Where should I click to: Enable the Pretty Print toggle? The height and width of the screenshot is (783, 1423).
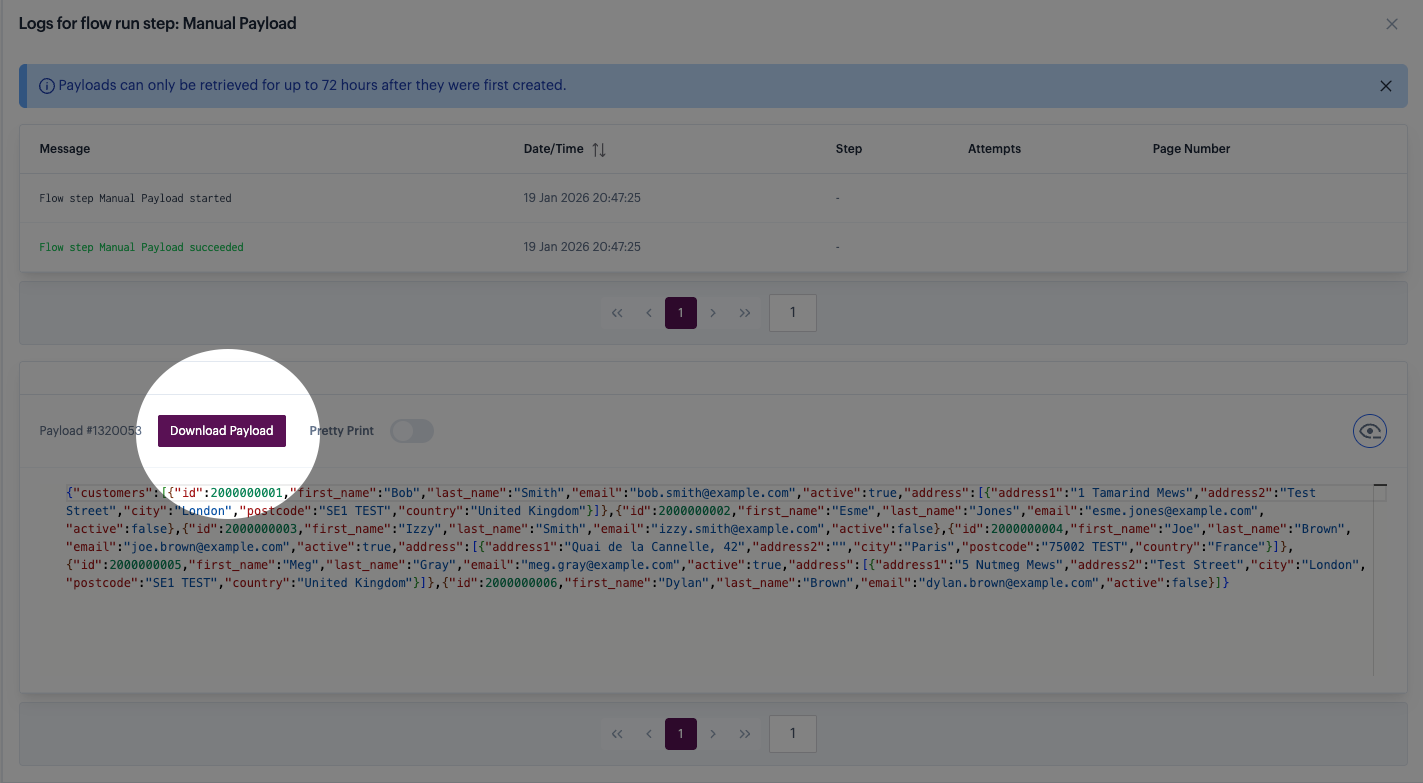coord(411,431)
